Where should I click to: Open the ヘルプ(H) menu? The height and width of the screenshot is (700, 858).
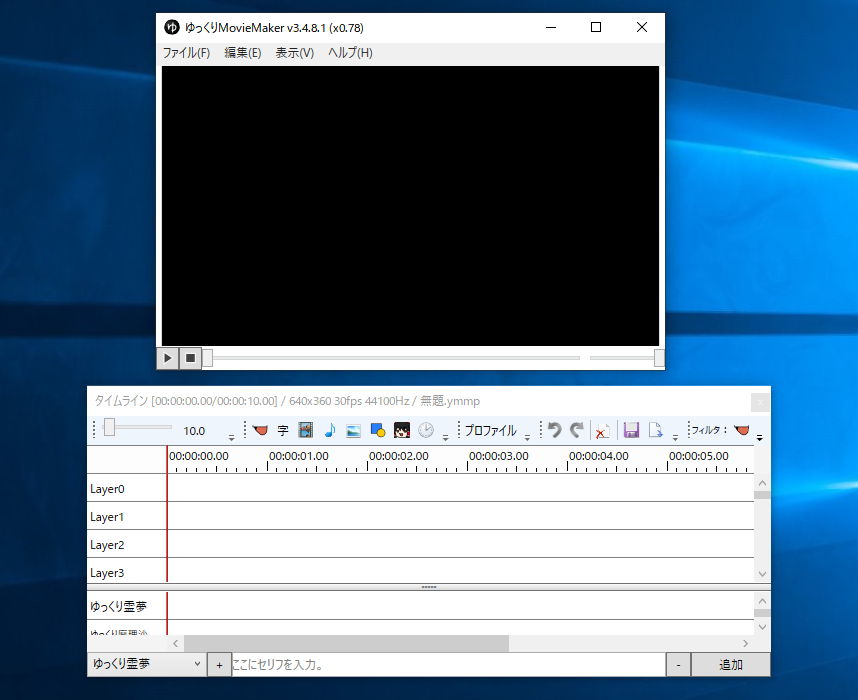(x=350, y=53)
